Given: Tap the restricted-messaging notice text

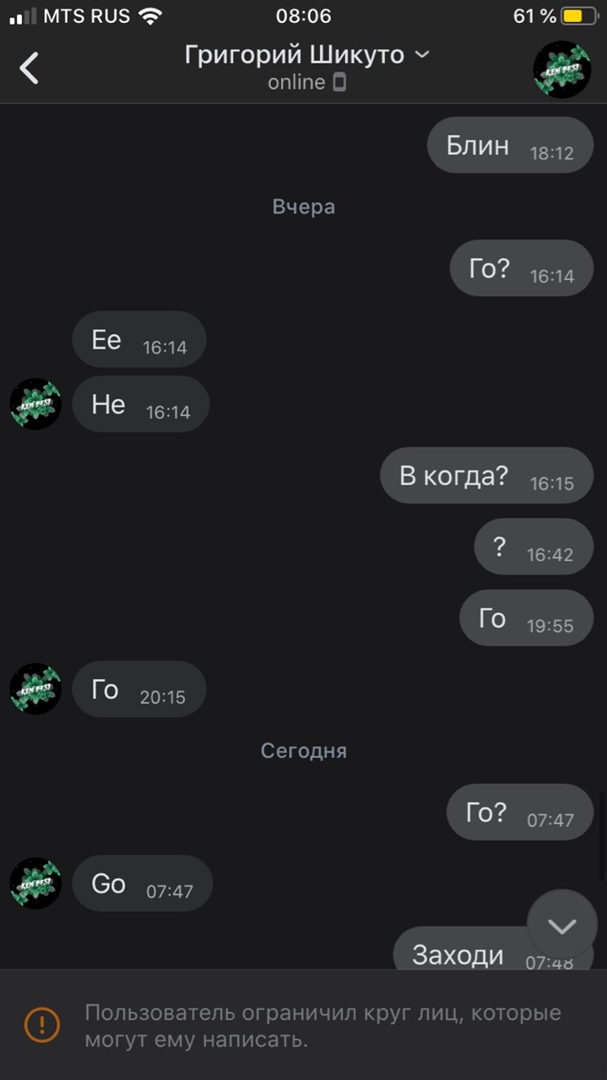Looking at the screenshot, I should click(322, 1026).
